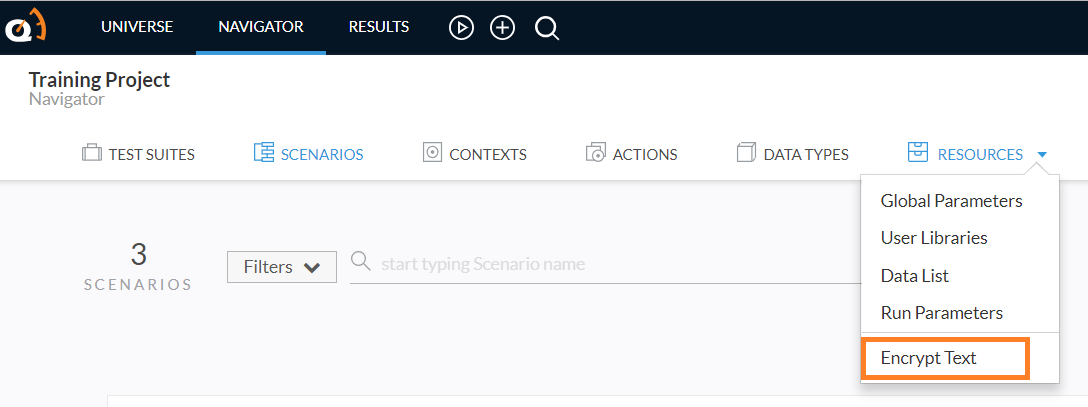Screen dimensions: 1088x407
Task: Click the Data Types cube icon
Action: pos(747,153)
